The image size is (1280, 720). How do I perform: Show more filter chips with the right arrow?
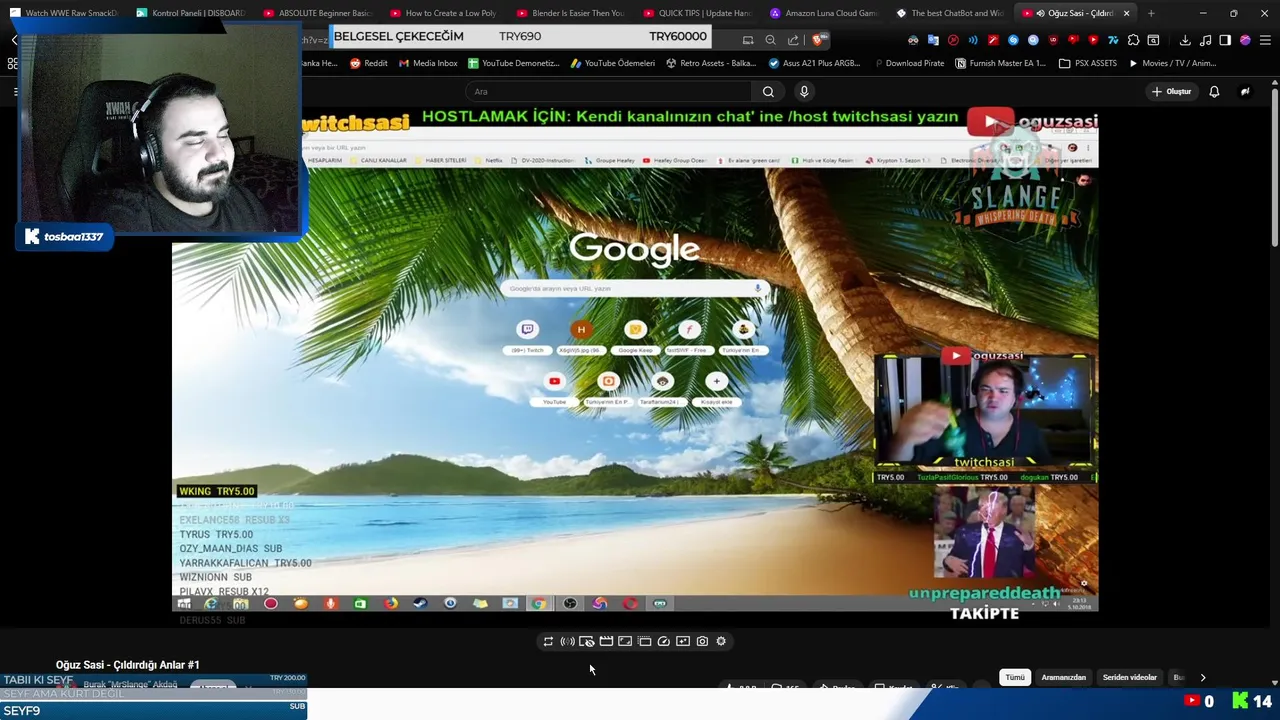click(1203, 677)
